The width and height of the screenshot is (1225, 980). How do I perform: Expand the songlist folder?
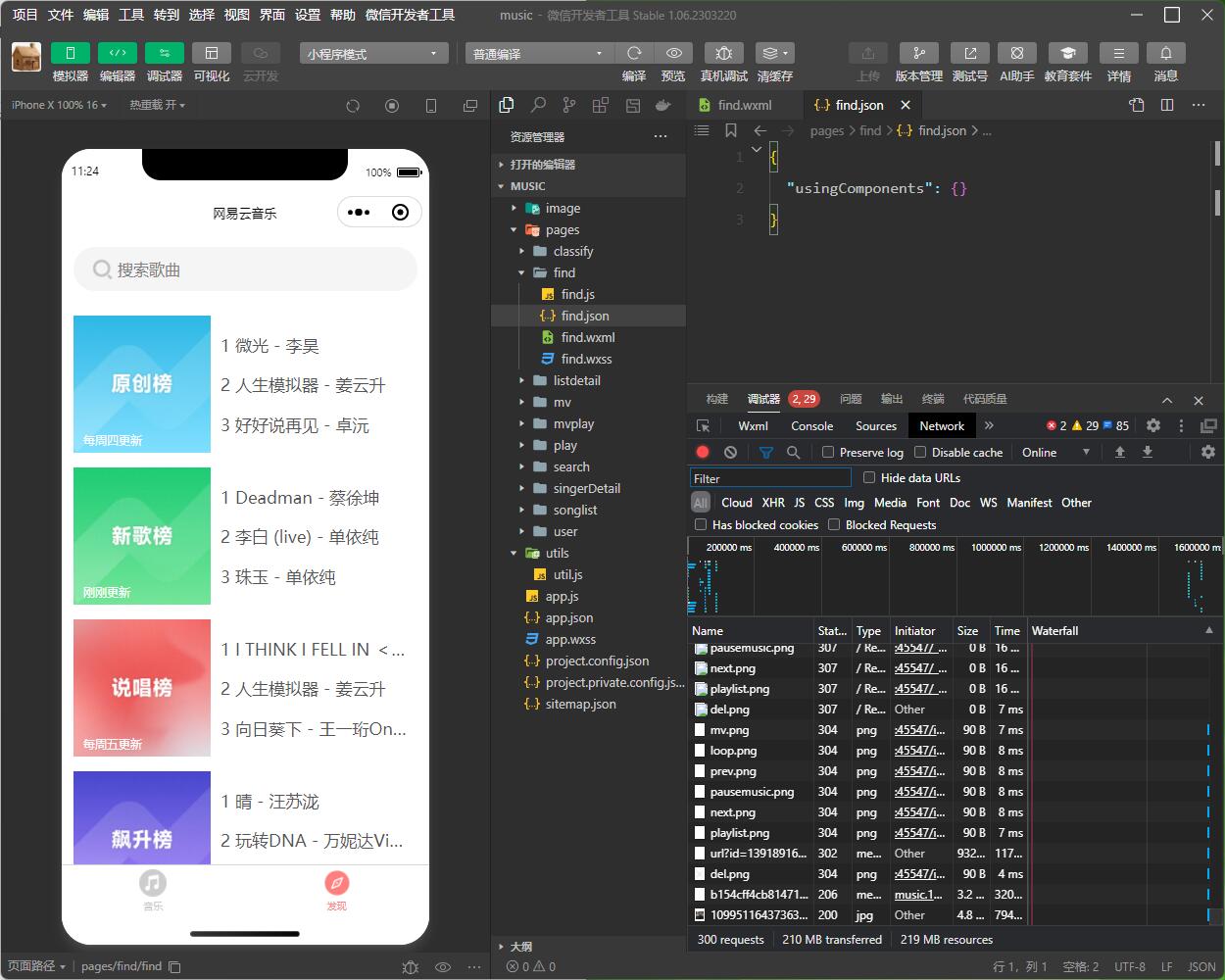click(x=522, y=510)
